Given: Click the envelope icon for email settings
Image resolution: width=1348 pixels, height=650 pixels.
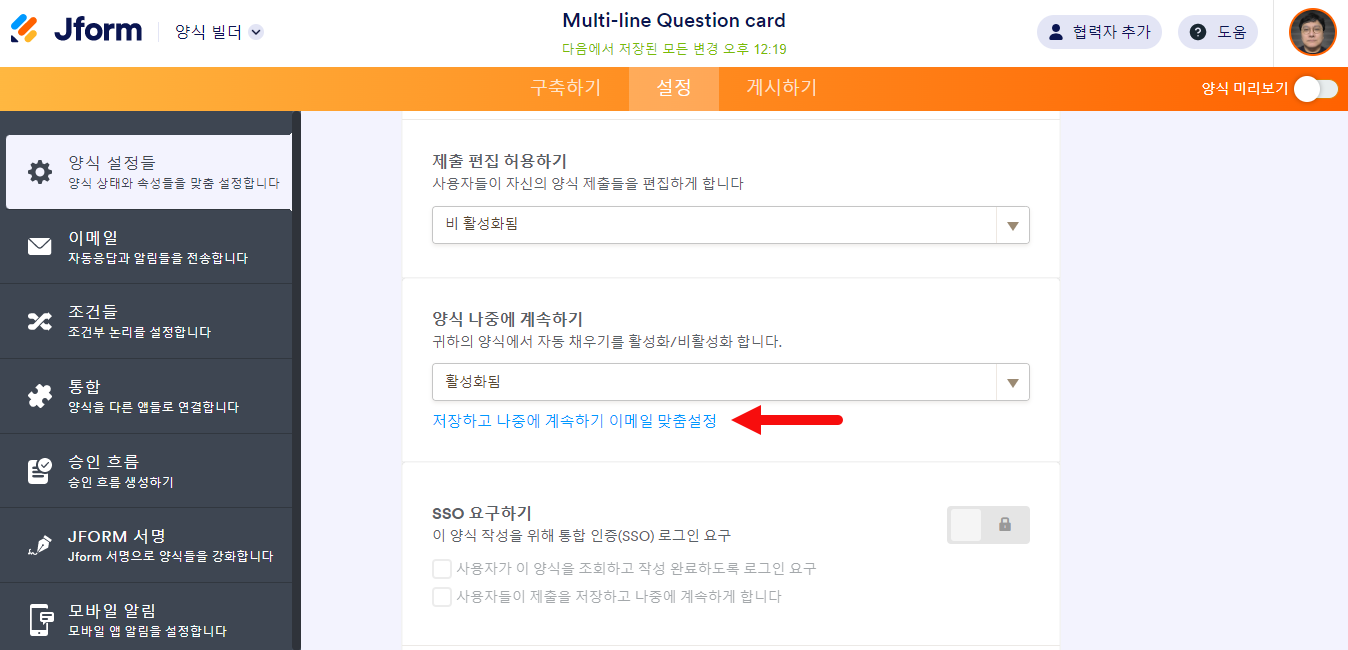Looking at the screenshot, I should (40, 247).
